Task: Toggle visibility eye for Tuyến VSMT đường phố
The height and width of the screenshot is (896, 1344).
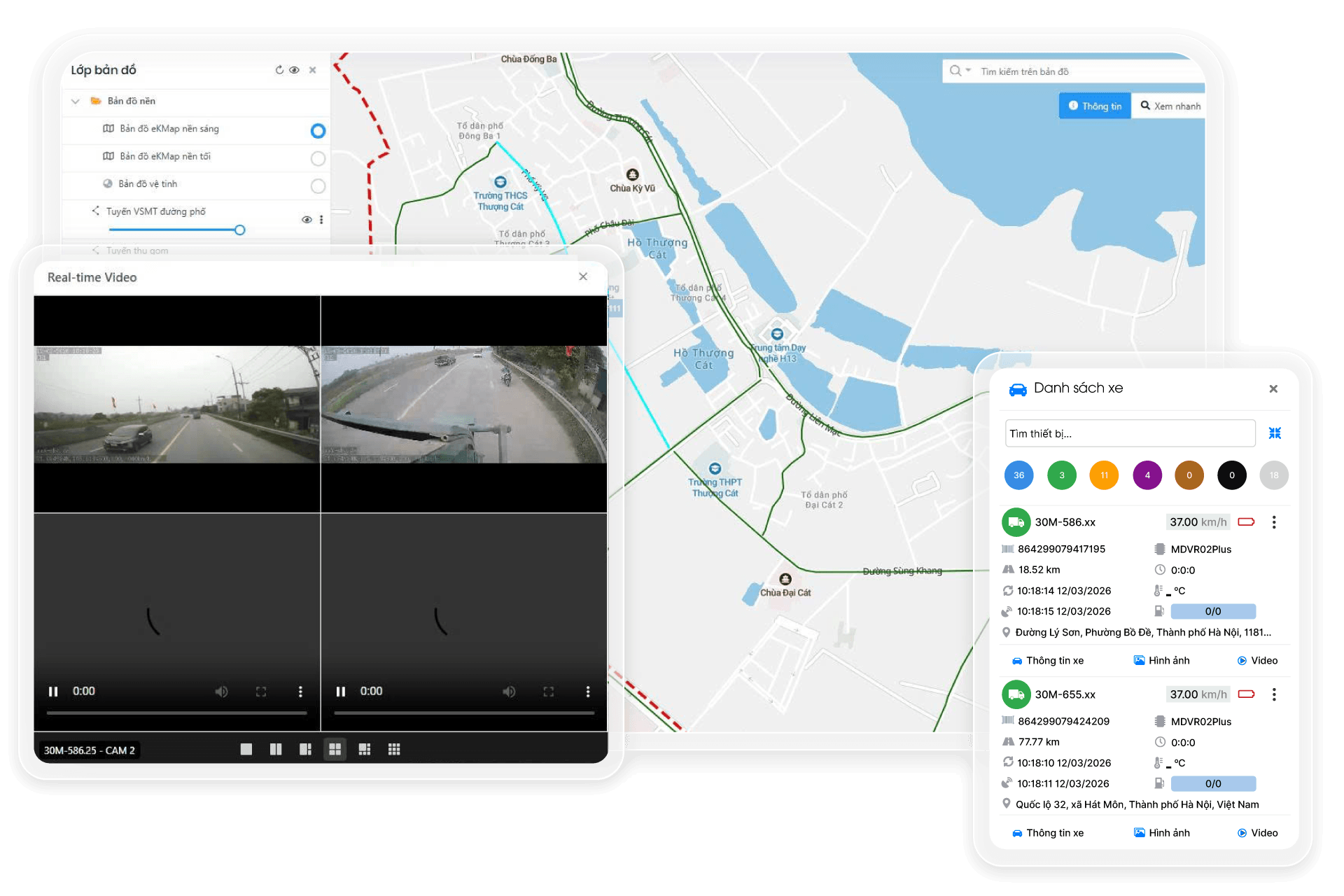Action: (x=307, y=220)
